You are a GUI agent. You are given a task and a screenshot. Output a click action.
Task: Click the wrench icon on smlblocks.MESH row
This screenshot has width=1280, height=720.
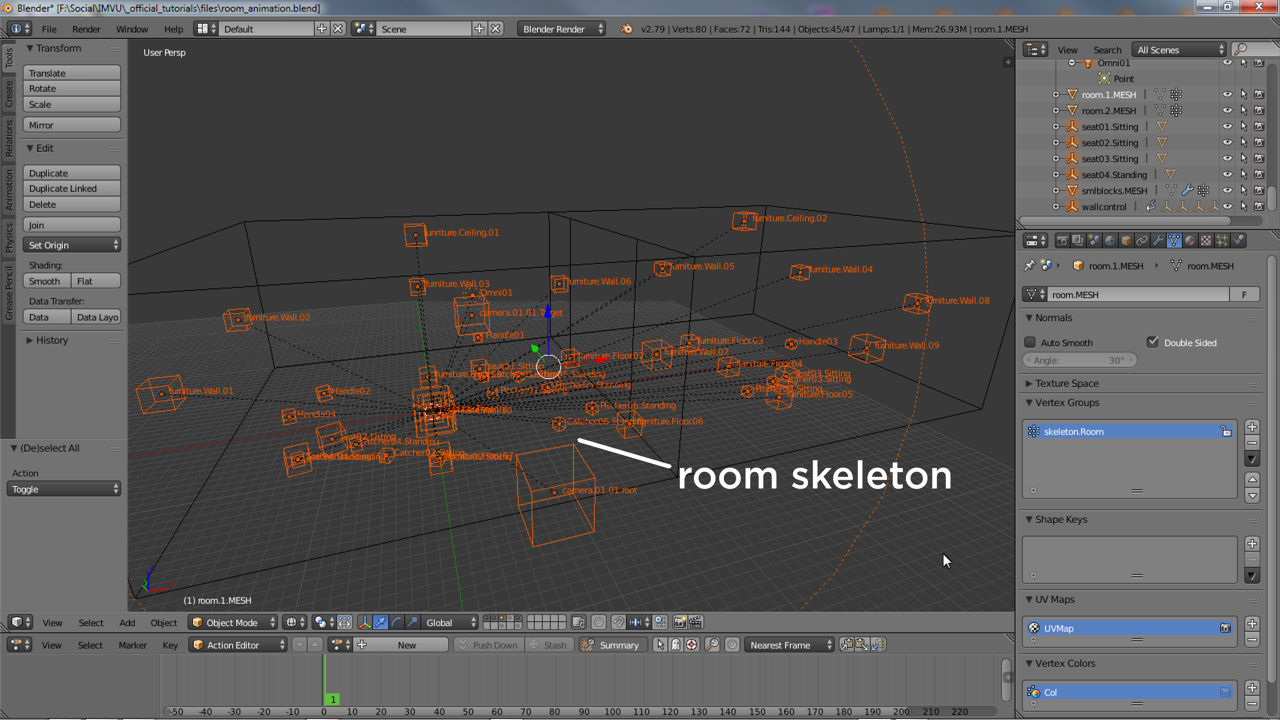pos(1187,190)
